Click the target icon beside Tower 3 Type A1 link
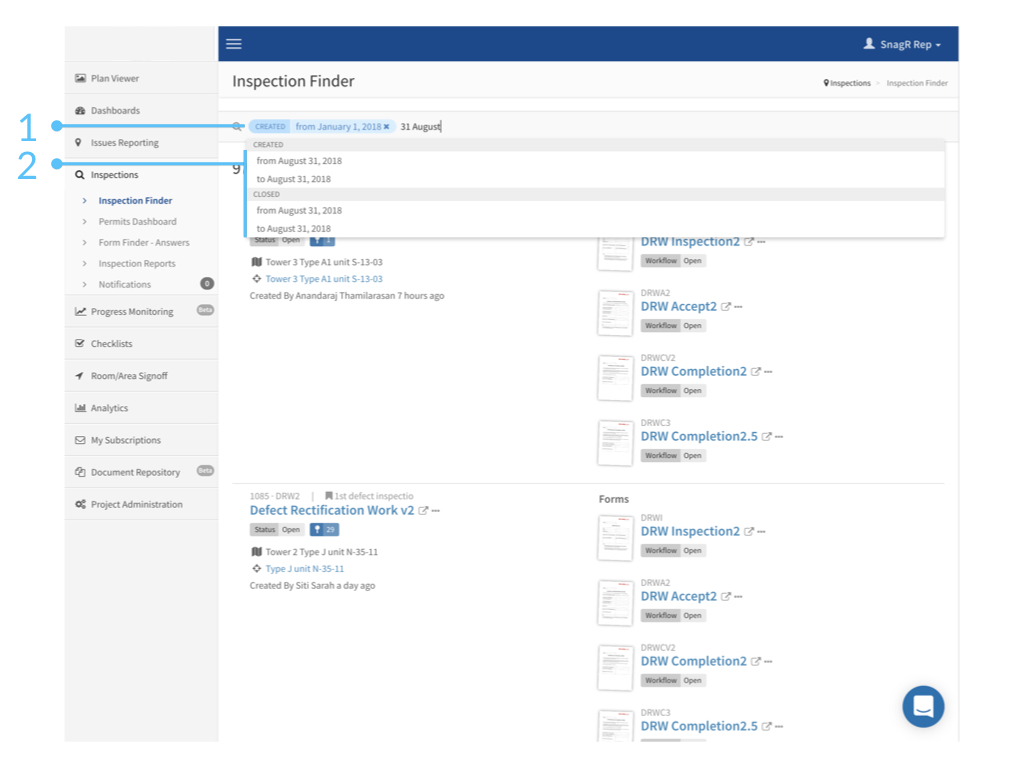The image size is (1024, 768). click(x=257, y=279)
